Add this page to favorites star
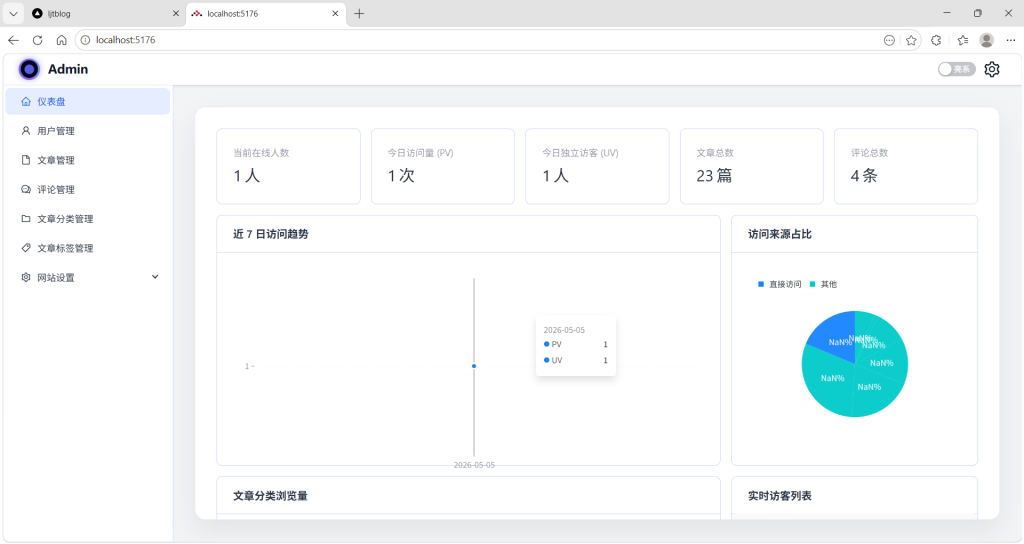The height and width of the screenshot is (544, 1024). point(911,40)
